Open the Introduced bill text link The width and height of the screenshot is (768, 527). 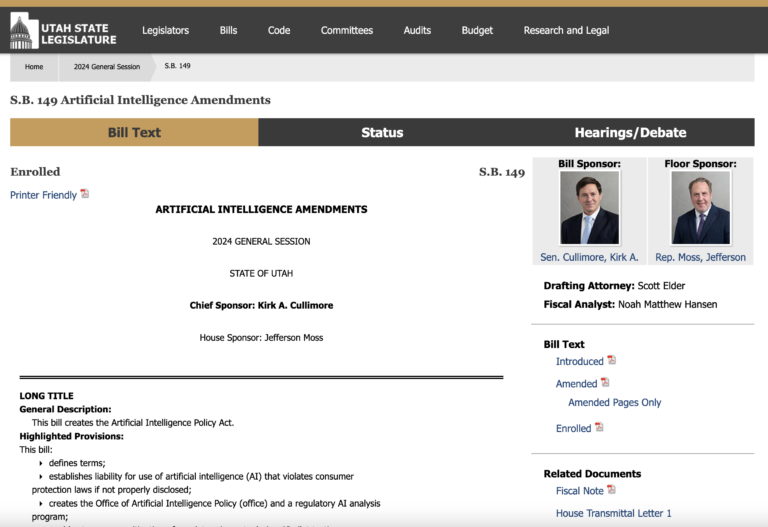pos(579,361)
